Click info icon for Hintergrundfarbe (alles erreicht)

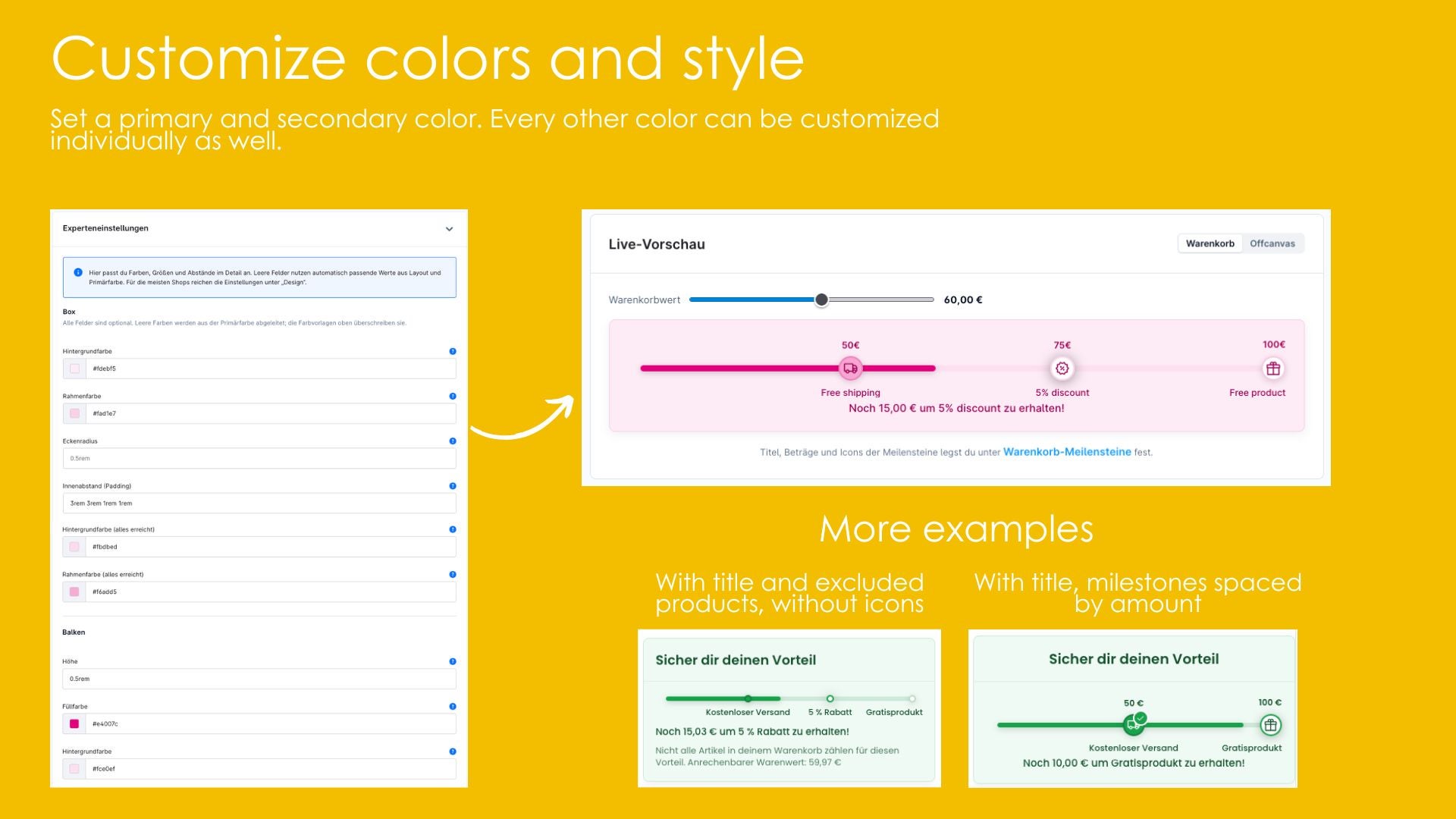(x=453, y=529)
